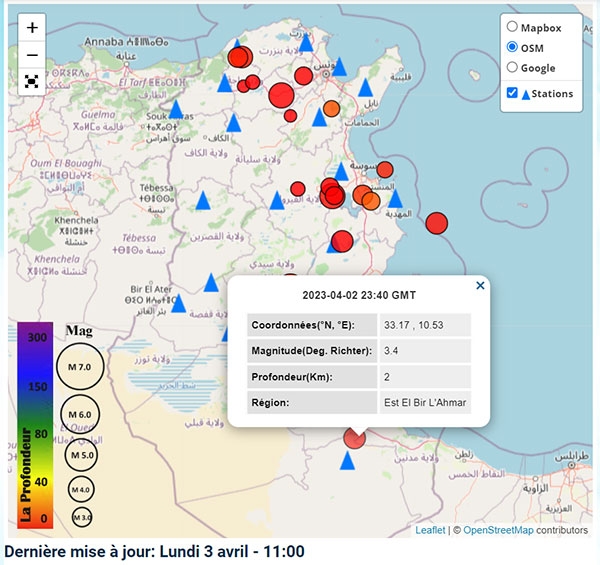Viewport: 600px width, 565px height.
Task: Select the Mapbox base layer
Action: tap(512, 27)
